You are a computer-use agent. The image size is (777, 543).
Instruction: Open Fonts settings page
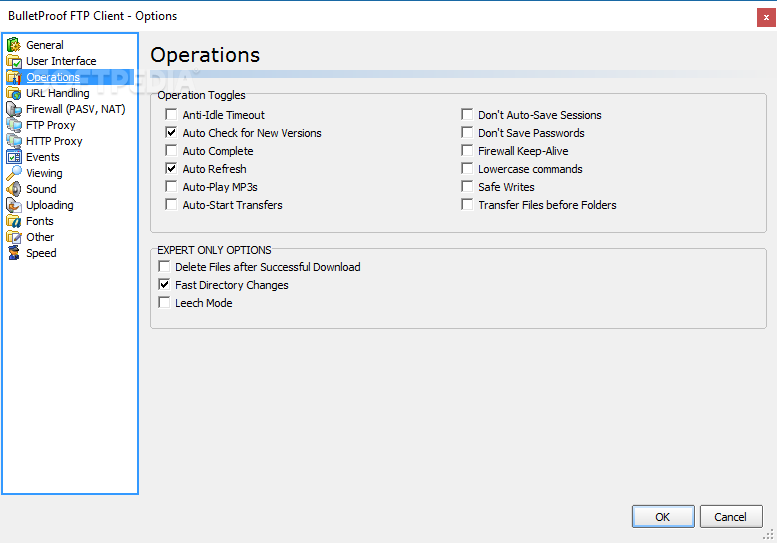pos(40,221)
